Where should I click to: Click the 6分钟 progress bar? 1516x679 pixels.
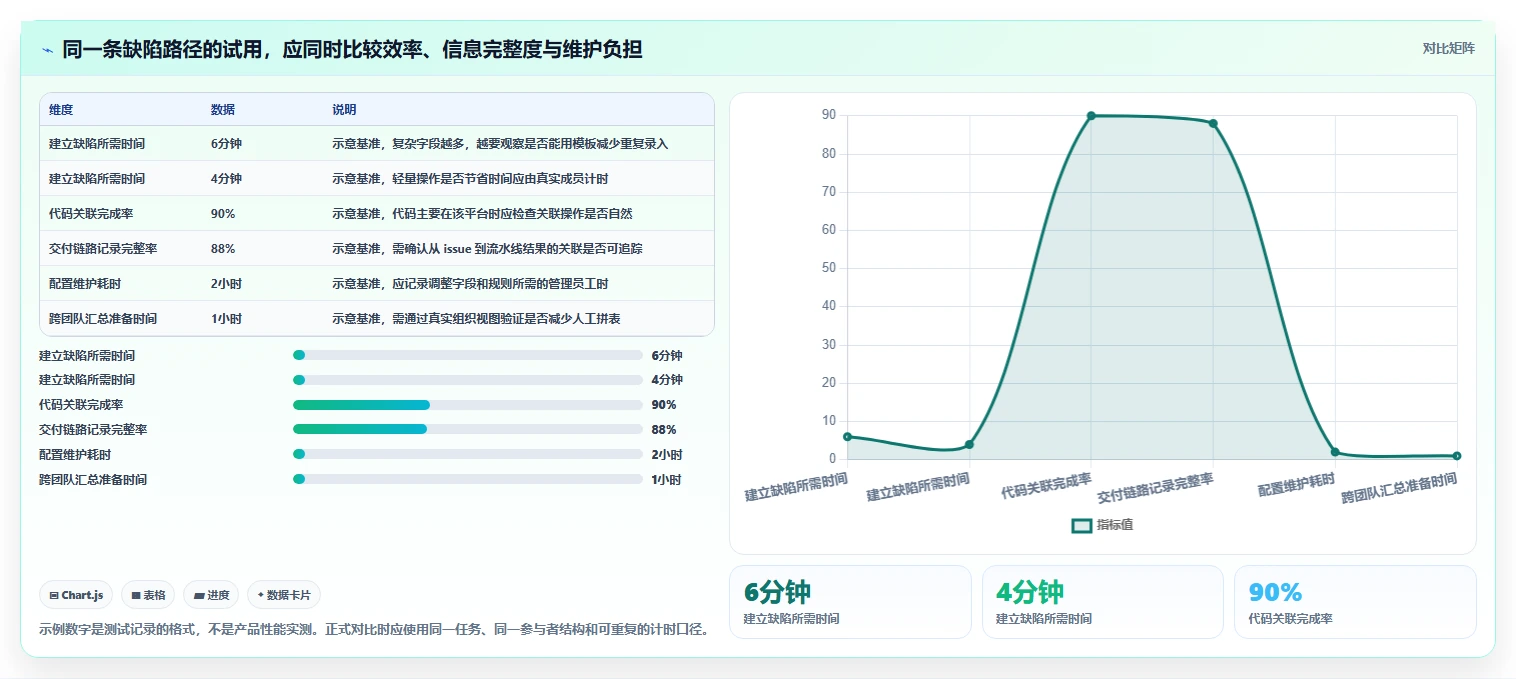pyautogui.click(x=467, y=355)
